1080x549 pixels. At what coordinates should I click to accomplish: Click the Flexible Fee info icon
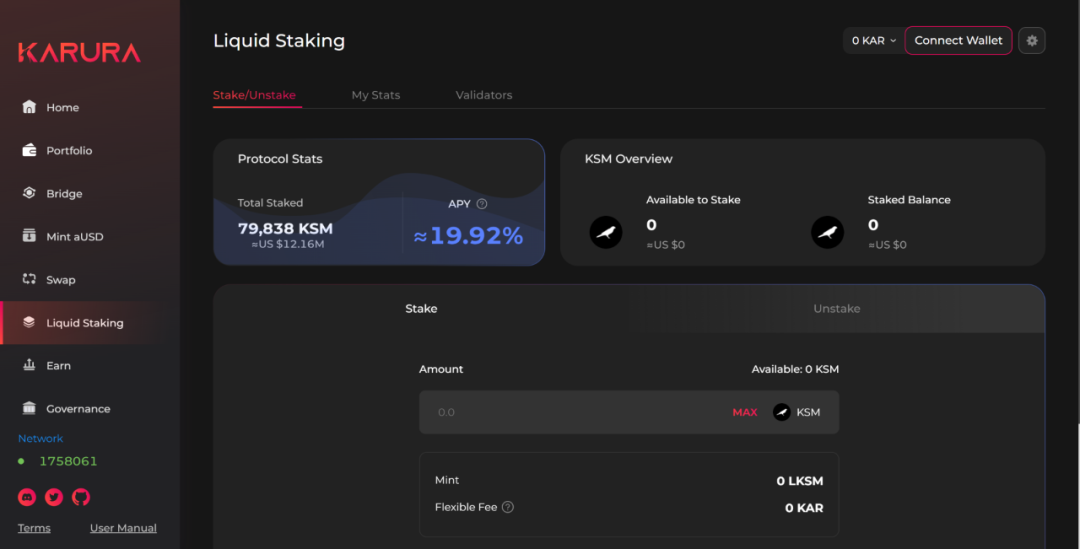click(508, 507)
